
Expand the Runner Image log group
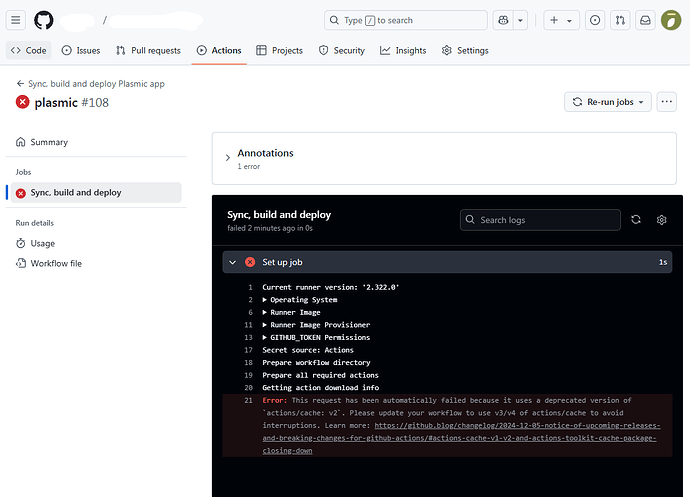click(291, 313)
